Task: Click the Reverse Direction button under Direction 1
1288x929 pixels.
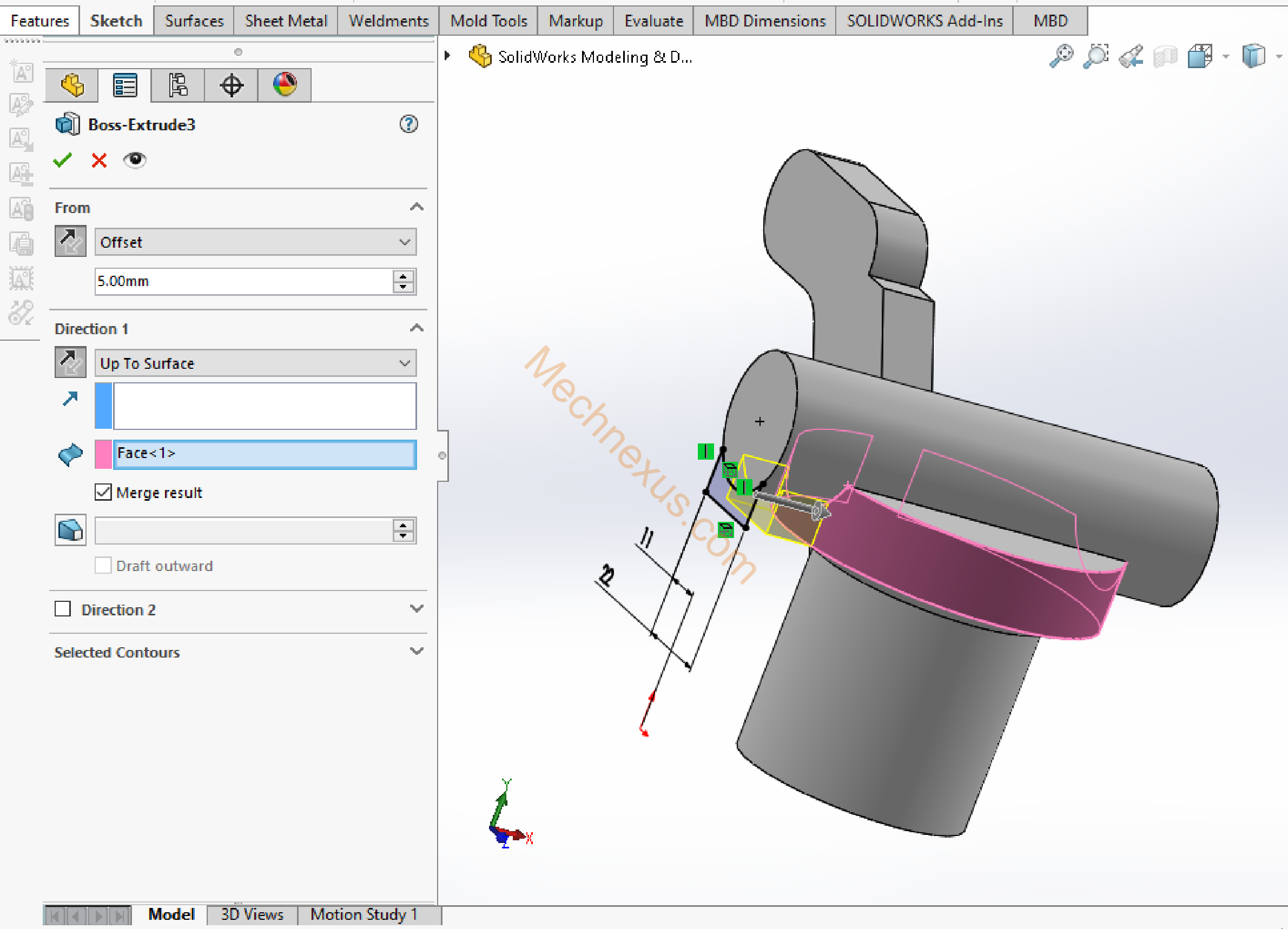Action: point(70,362)
